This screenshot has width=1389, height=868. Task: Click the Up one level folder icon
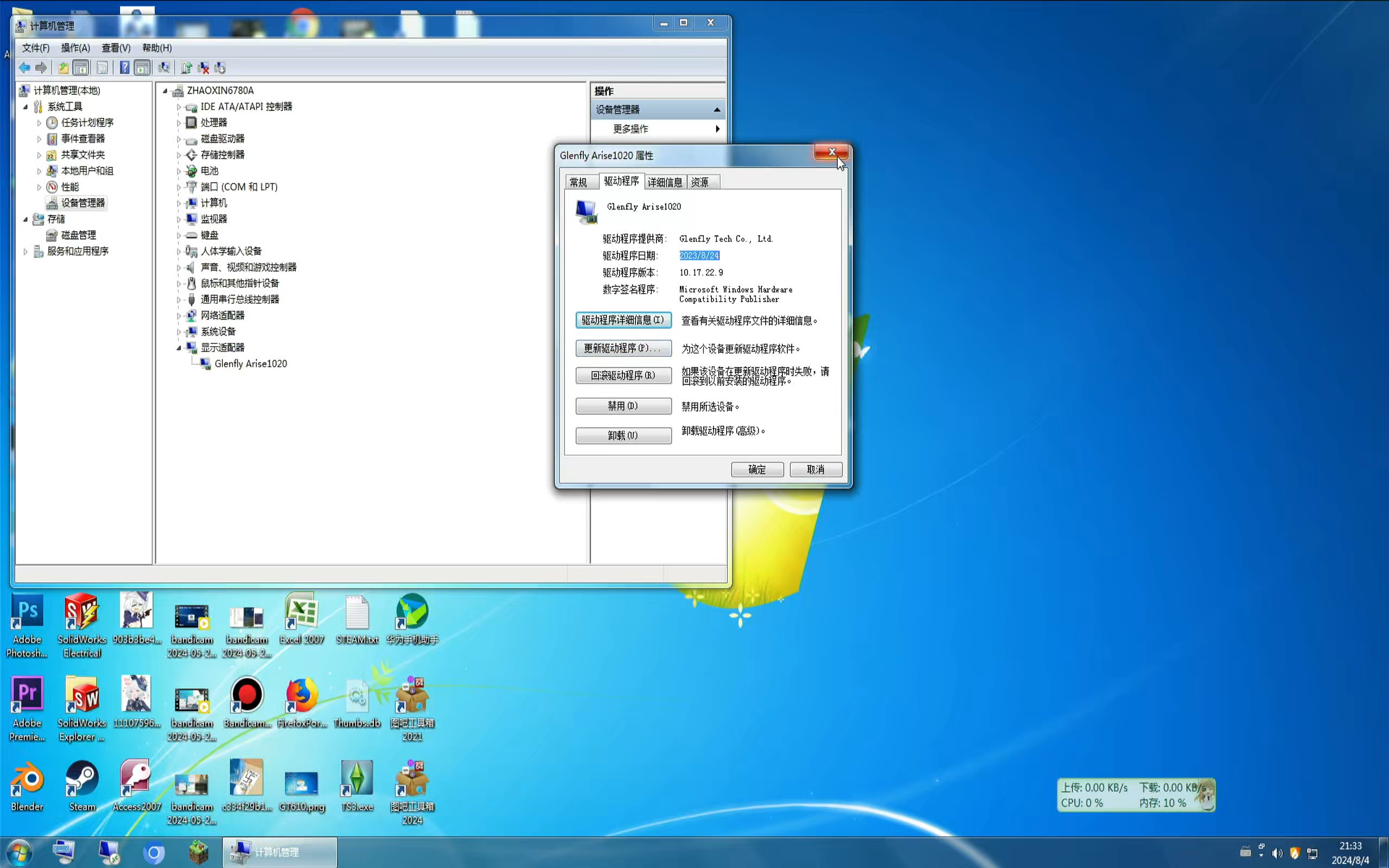tap(63, 68)
